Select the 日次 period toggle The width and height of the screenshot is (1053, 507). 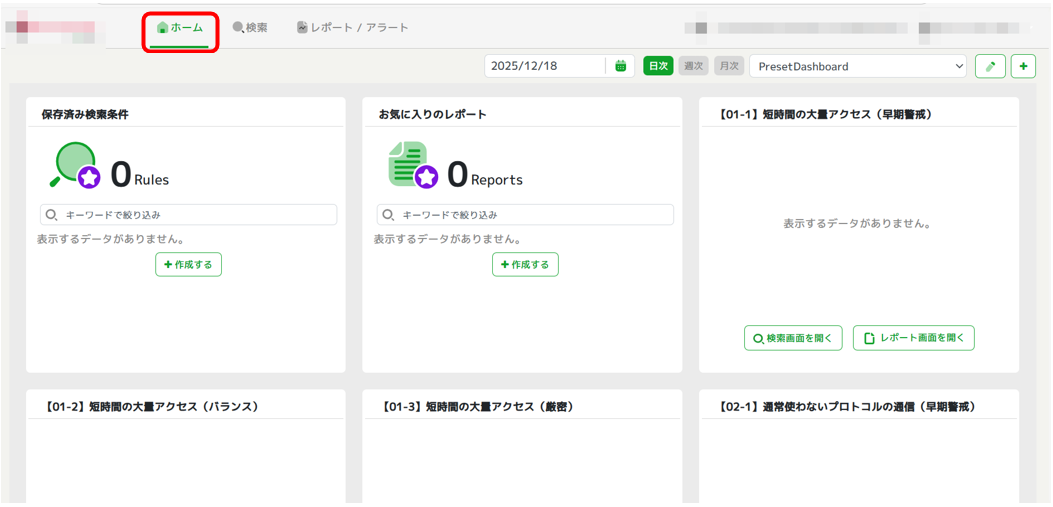pyautogui.click(x=658, y=66)
